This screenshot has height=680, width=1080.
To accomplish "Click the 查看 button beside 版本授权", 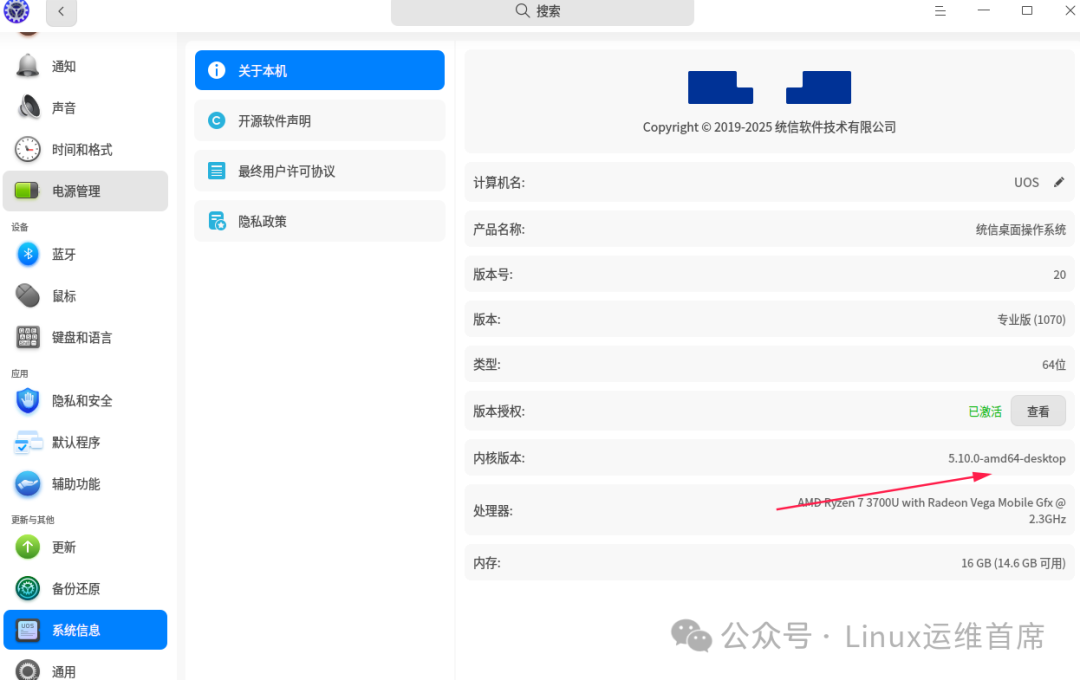I will pos(1038,411).
